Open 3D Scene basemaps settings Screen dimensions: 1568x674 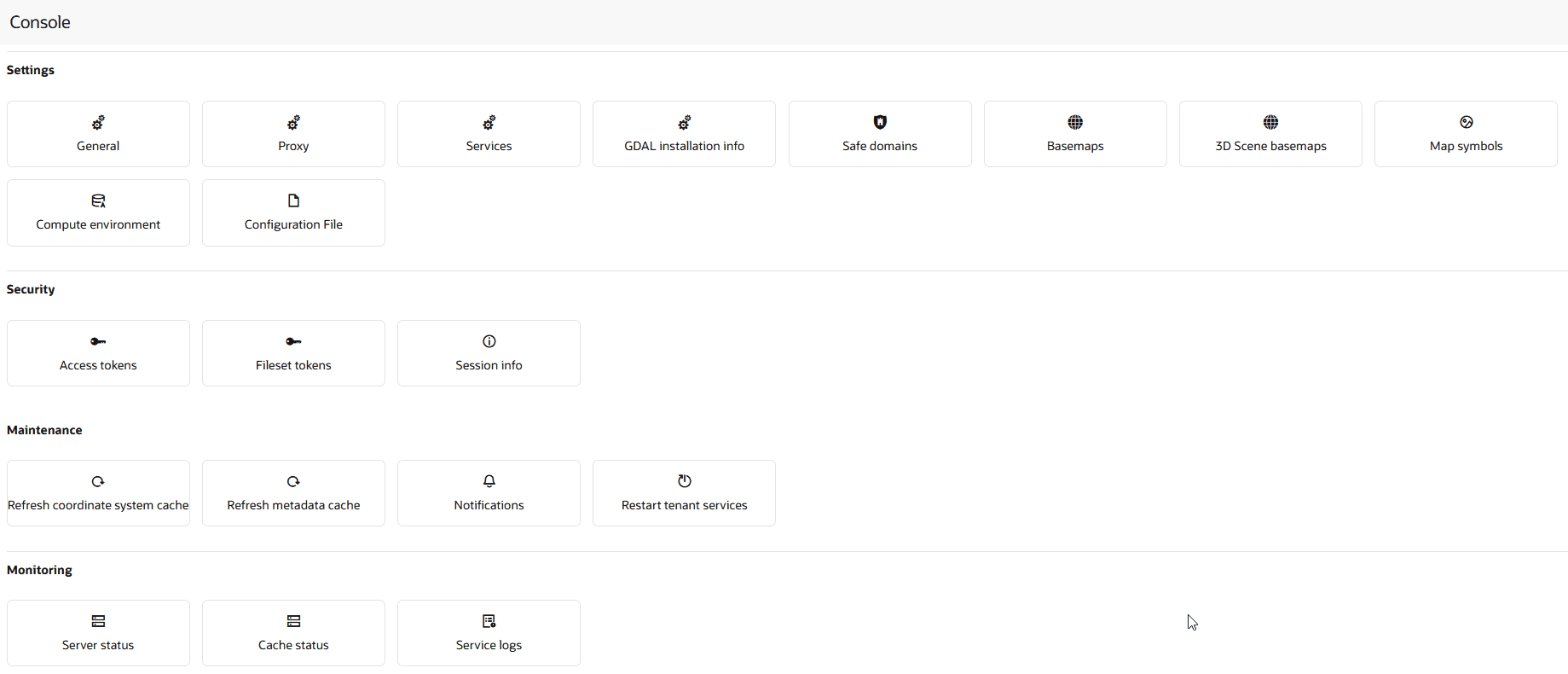[1270, 134]
